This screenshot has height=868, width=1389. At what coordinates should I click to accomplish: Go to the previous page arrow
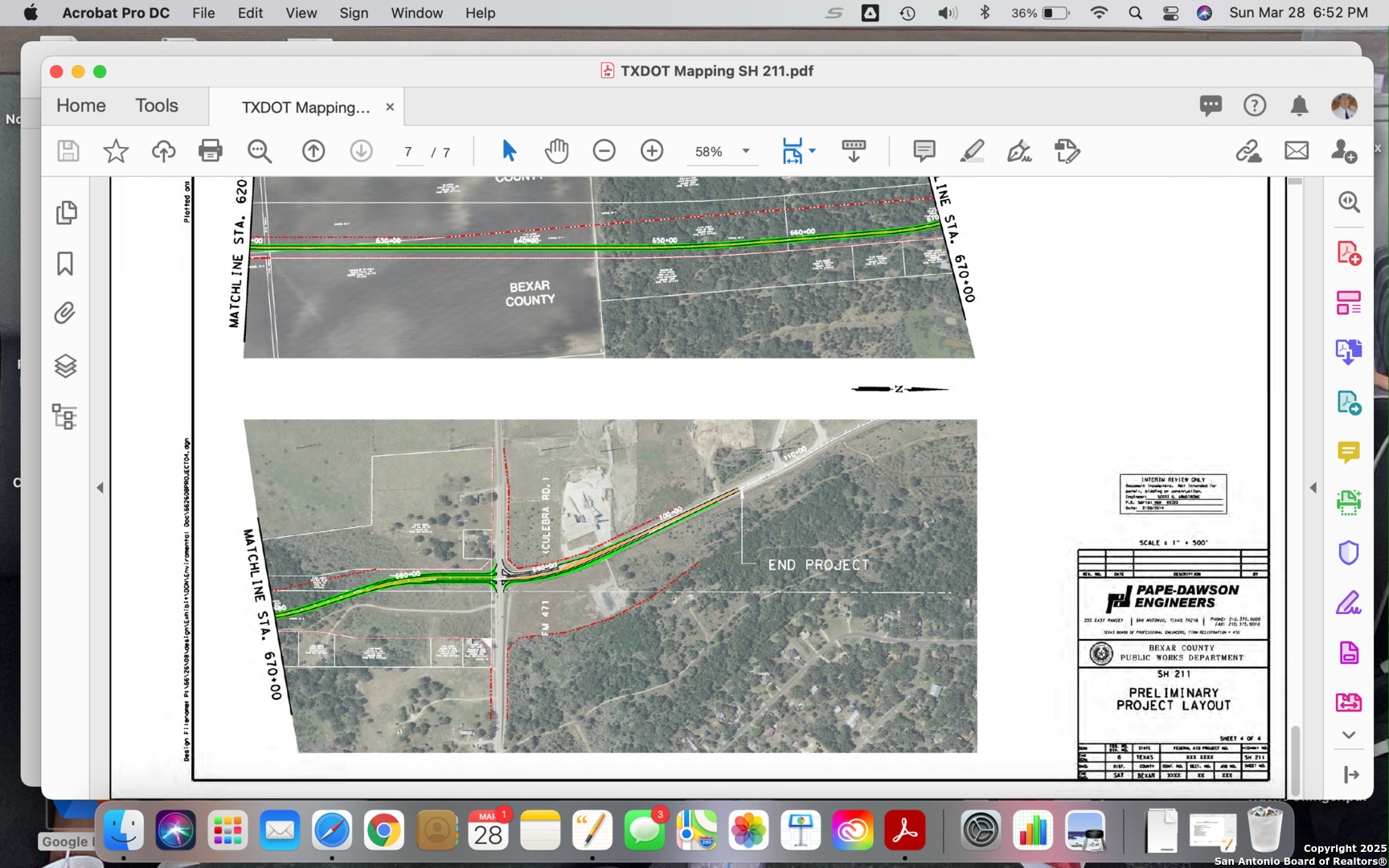point(313,151)
